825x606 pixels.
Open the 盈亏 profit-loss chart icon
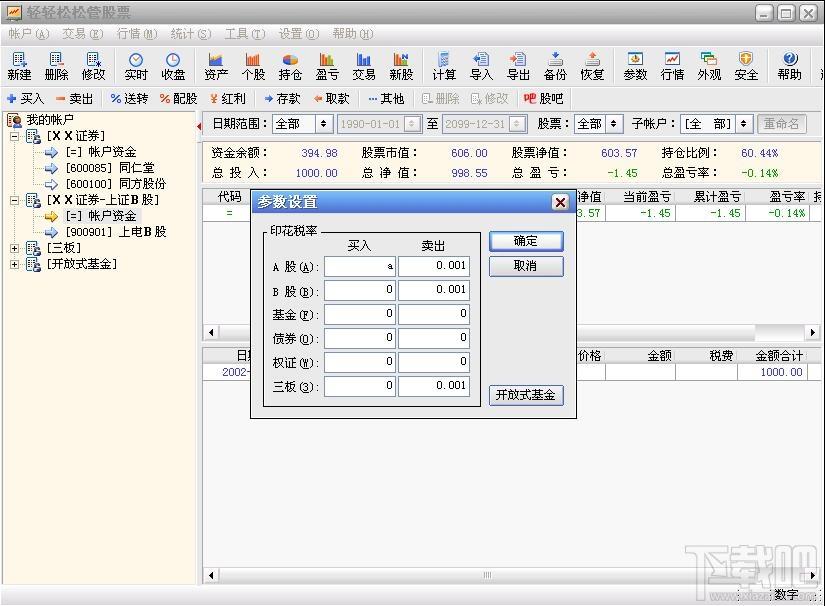pyautogui.click(x=327, y=66)
